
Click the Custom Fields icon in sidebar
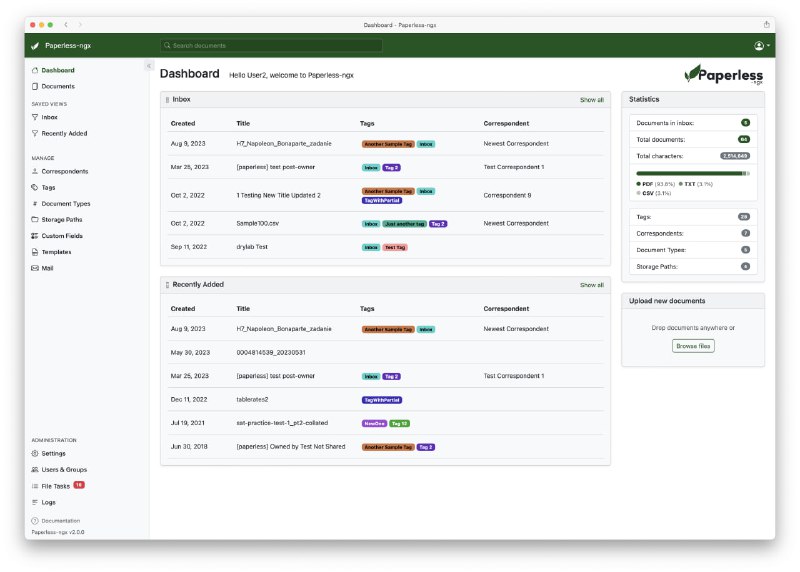pos(36,236)
